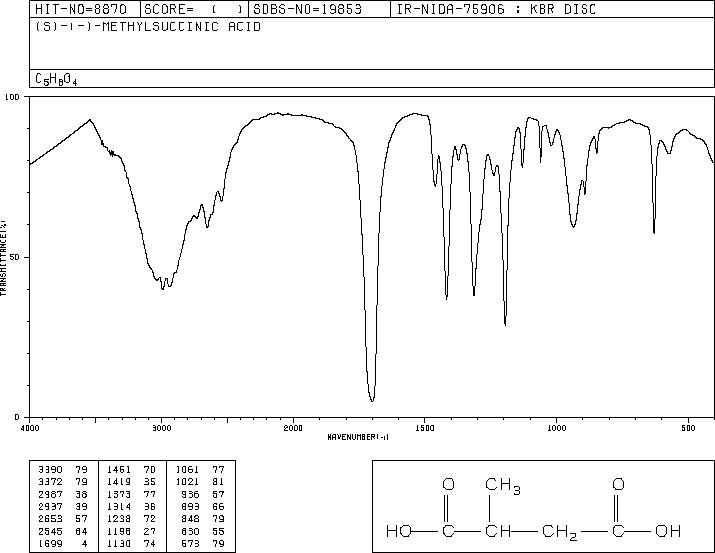The width and height of the screenshot is (715, 553).
Task: Click the HIT-NO=8870 header cell
Action: click(81, 9)
